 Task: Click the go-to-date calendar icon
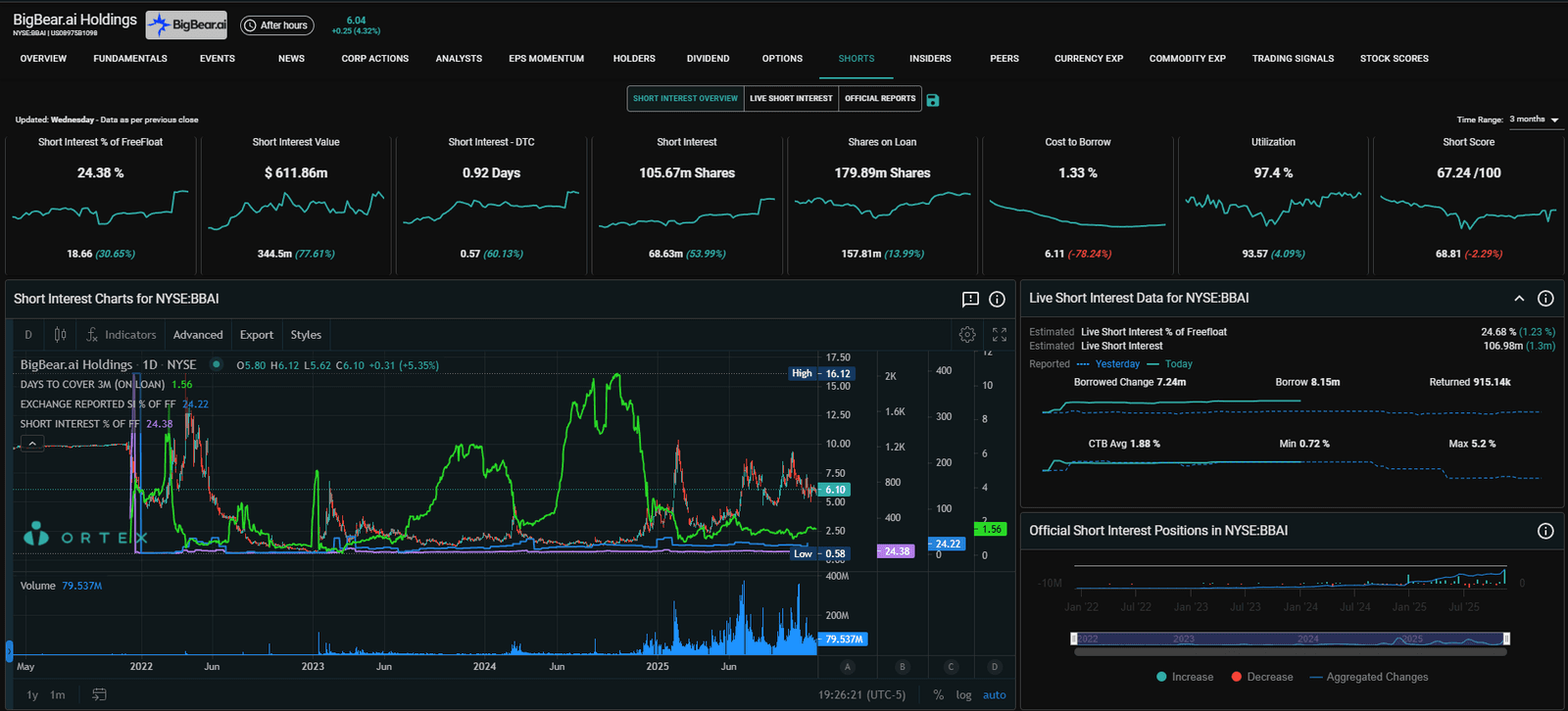point(99,694)
